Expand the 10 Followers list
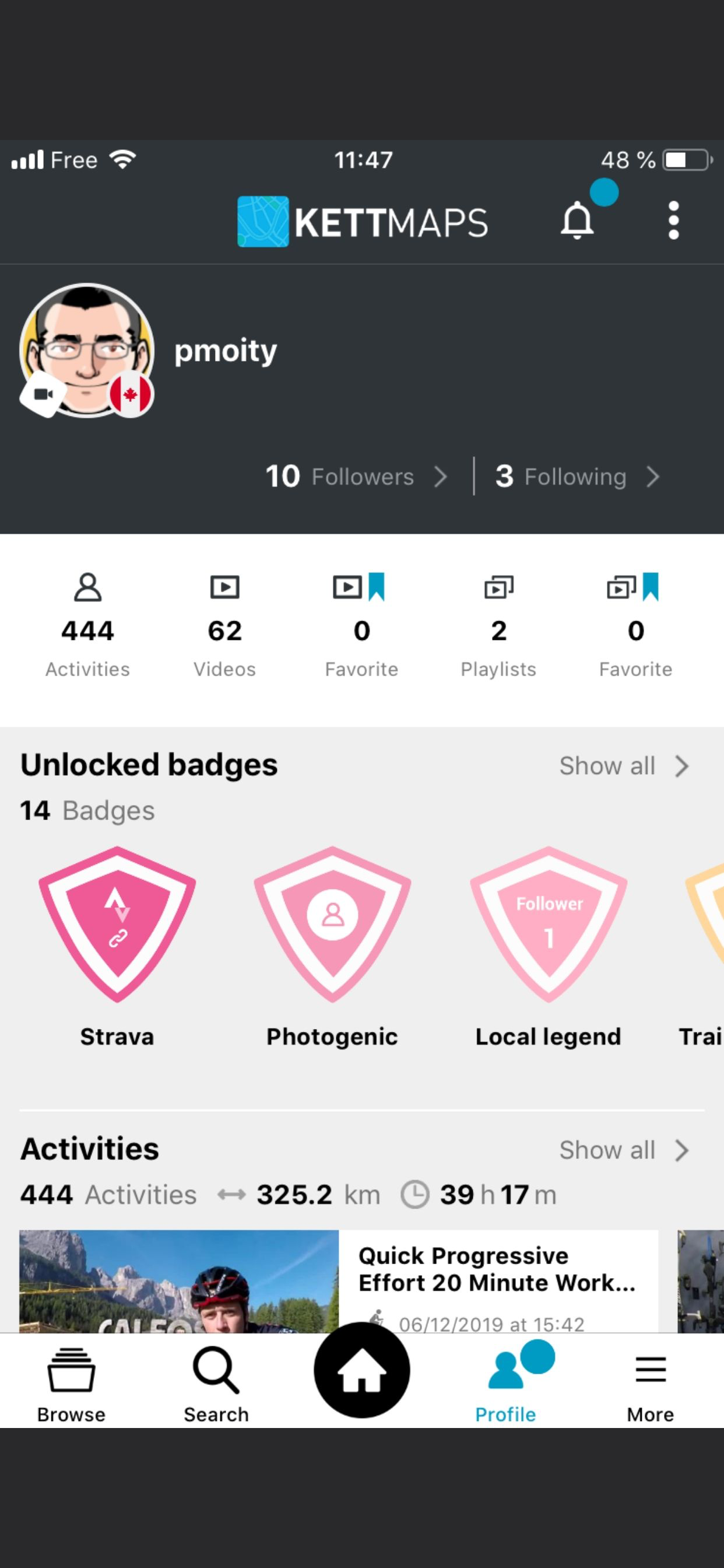This screenshot has width=724, height=1568. [x=357, y=476]
